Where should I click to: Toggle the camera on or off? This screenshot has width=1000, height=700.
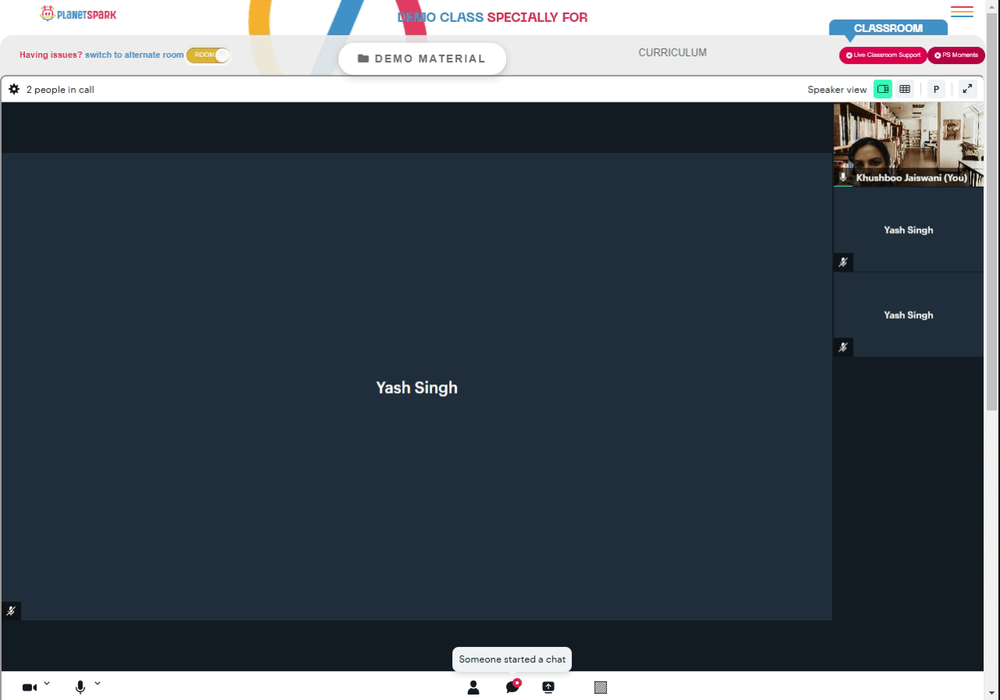[29, 687]
